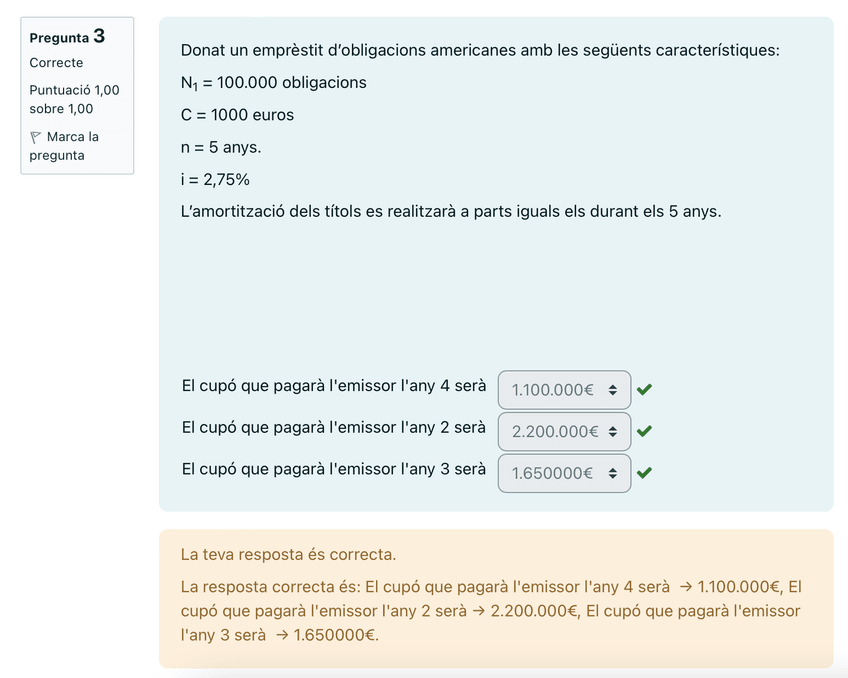Image resolution: width=848 pixels, height=678 pixels.
Task: Open the 1.100.000€ dropdown for any 4
Action: click(564, 390)
